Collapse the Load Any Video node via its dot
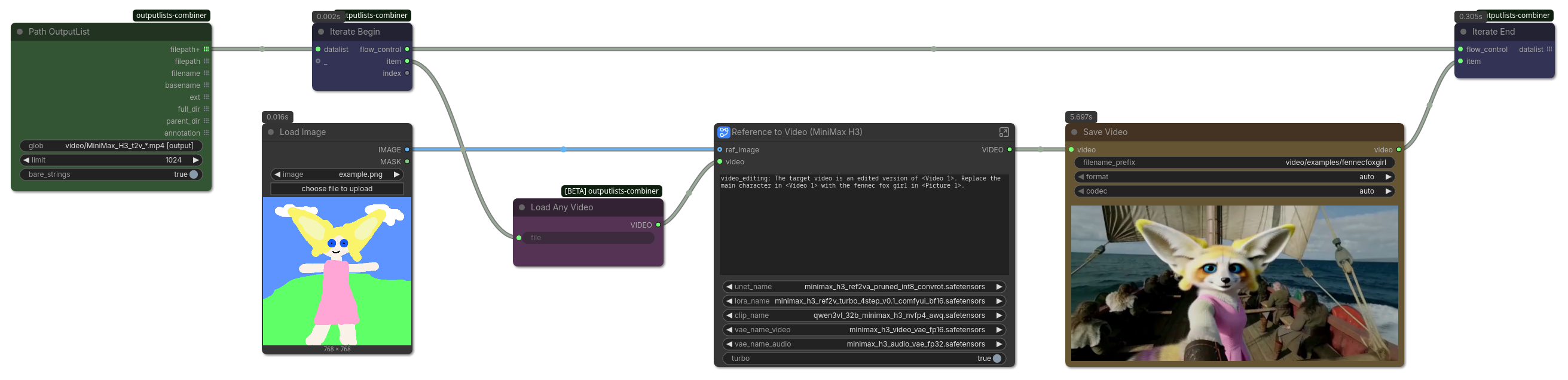The height and width of the screenshot is (380, 1568). (x=522, y=207)
